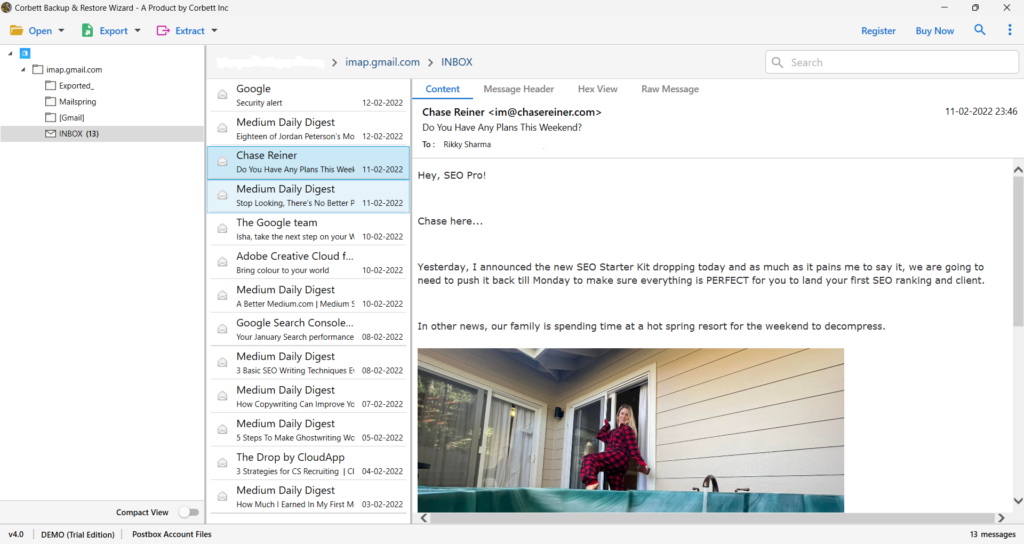Click the scroll up arrow of the message pane
Screen dimensions: 1024x544
pyautogui.click(x=1018, y=169)
